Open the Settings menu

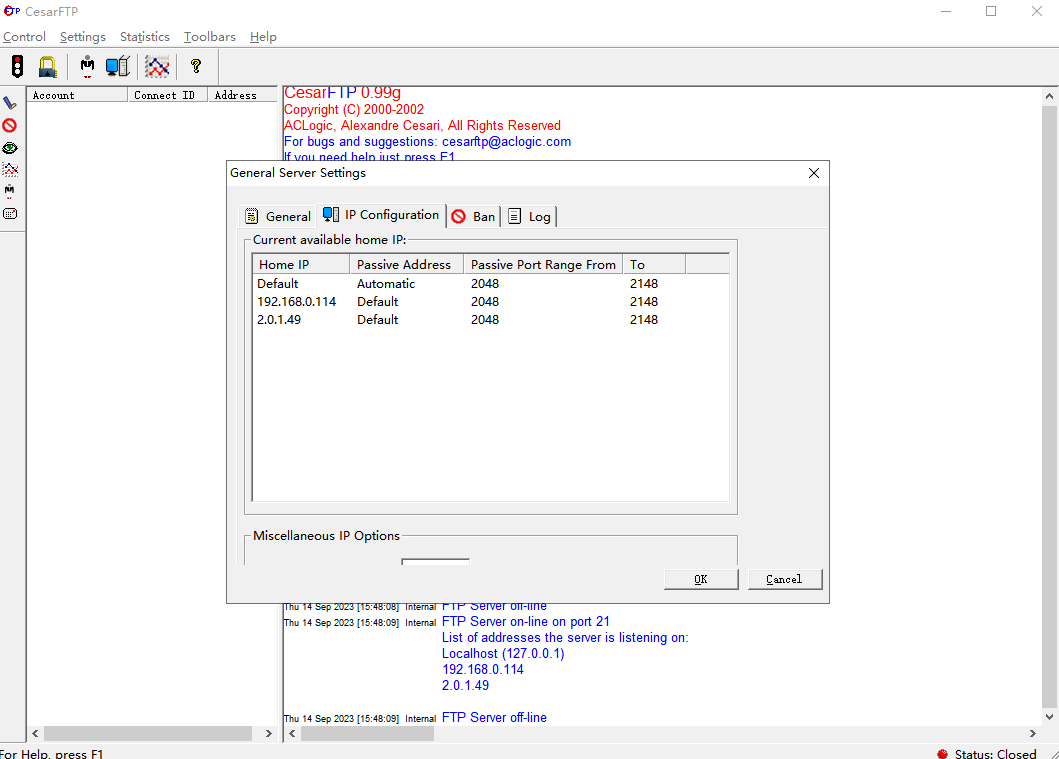tap(82, 37)
